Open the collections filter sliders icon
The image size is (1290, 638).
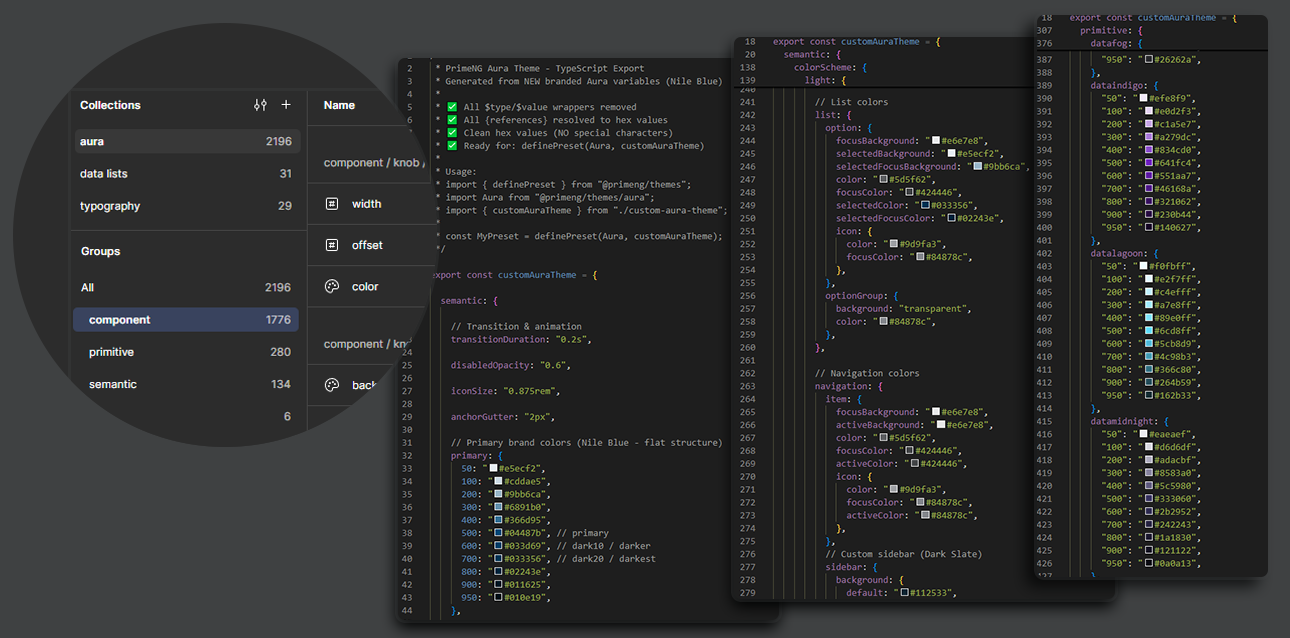tap(260, 105)
